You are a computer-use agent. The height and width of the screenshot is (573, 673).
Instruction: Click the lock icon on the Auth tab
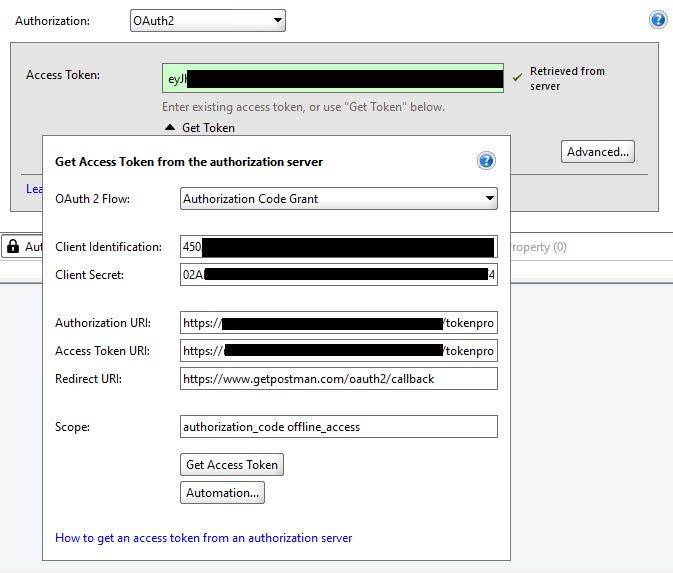point(13,246)
